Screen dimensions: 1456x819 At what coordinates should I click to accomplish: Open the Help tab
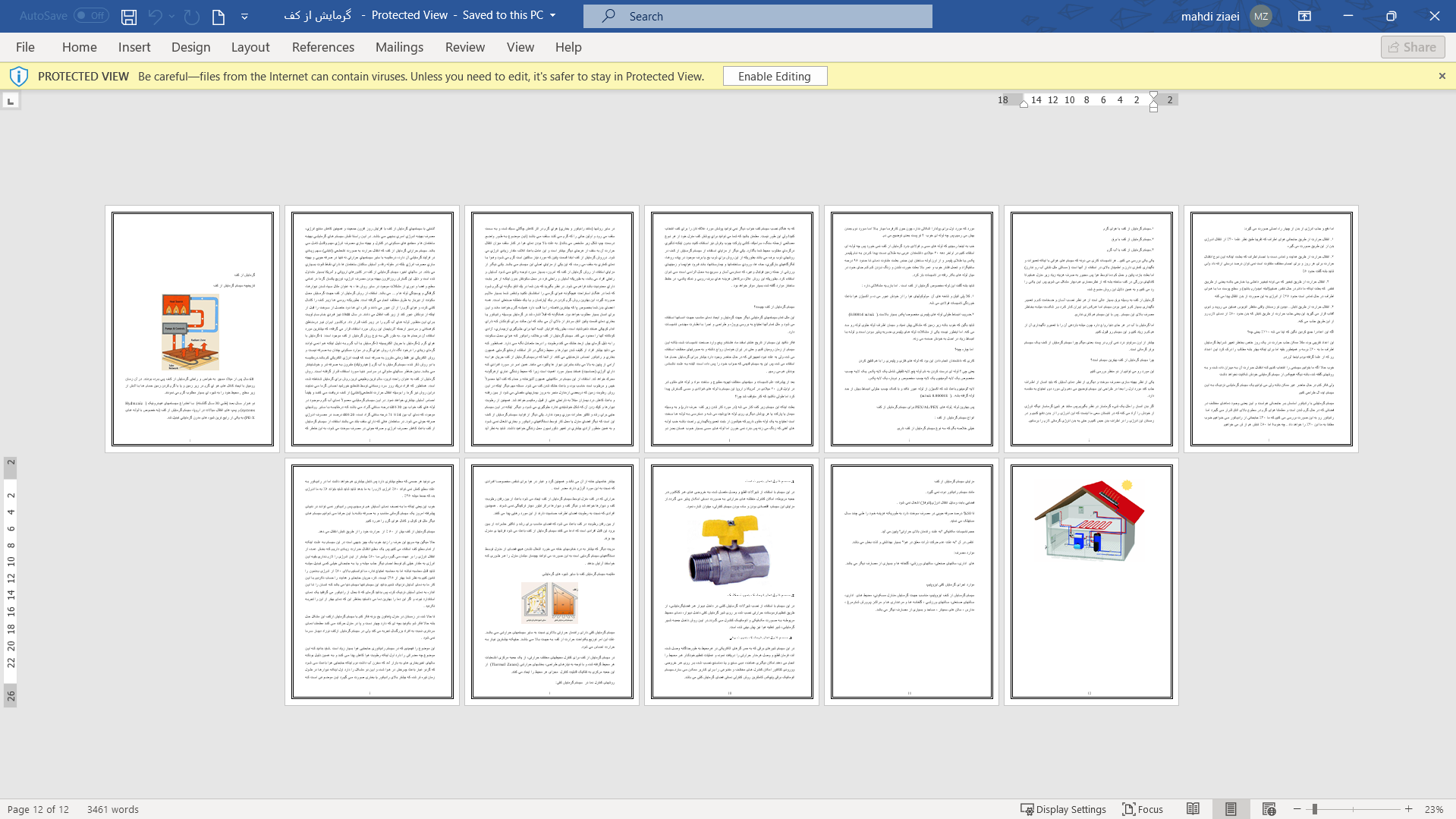(x=568, y=47)
